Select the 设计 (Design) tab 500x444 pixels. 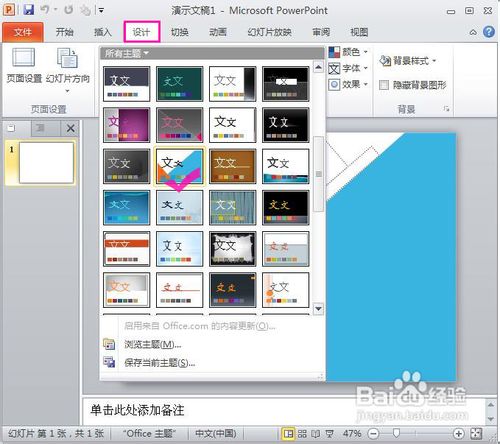click(x=142, y=32)
